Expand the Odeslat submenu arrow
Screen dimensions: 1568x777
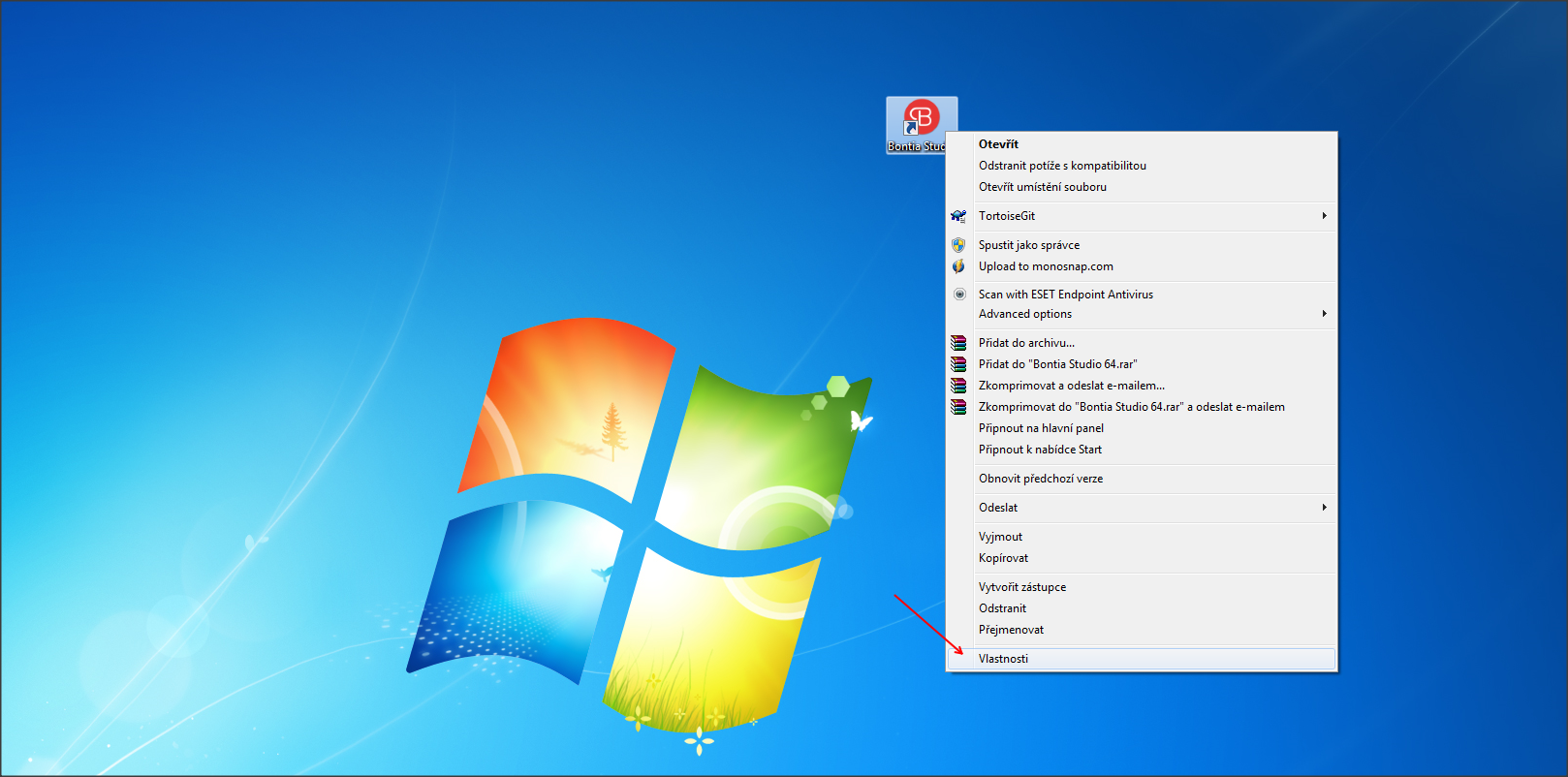(1324, 508)
